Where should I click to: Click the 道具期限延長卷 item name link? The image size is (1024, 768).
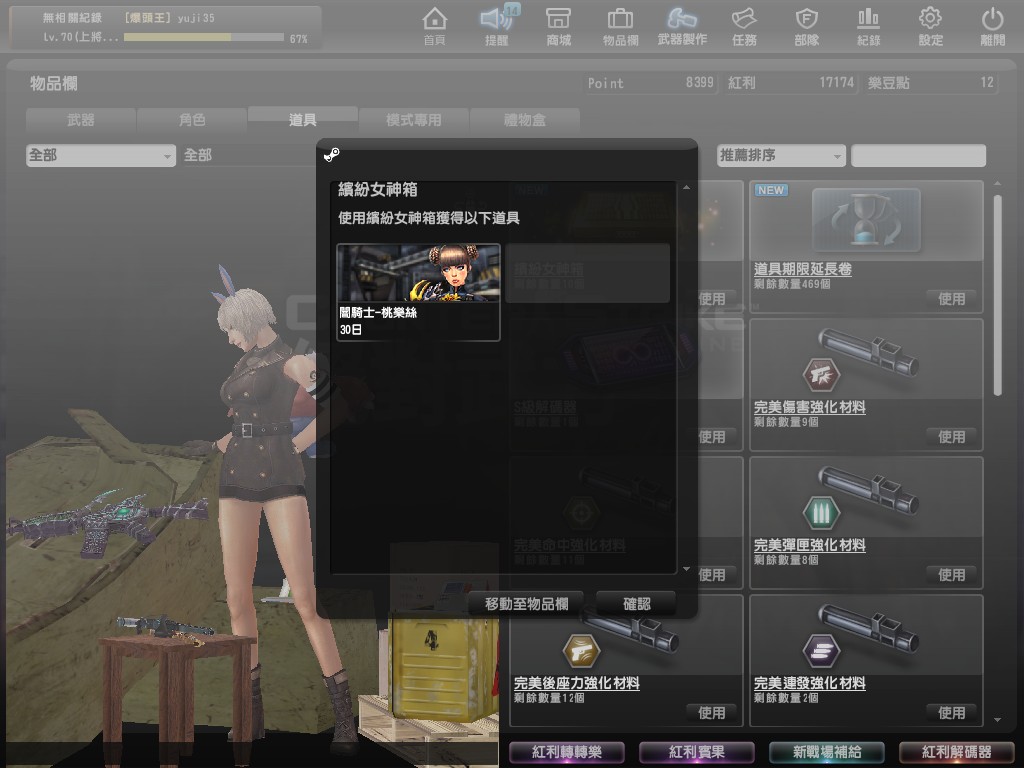803,269
